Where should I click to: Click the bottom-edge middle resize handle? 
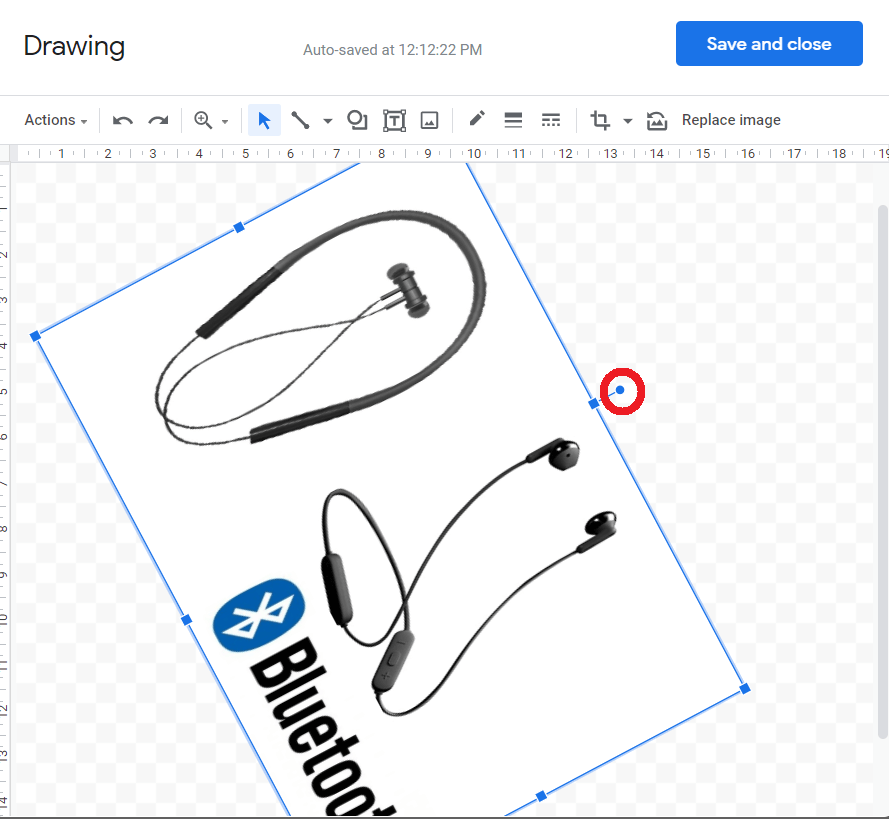541,796
